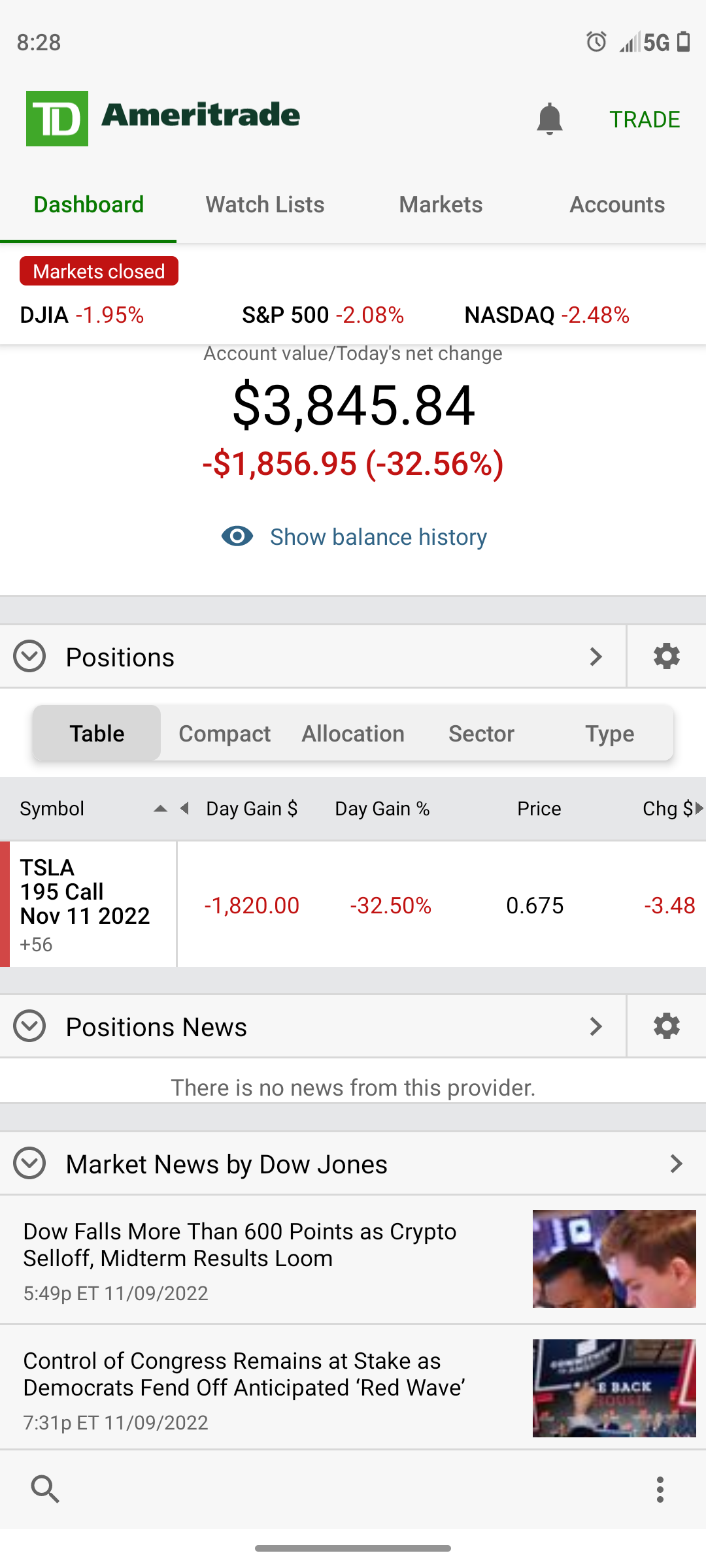Open Positions News settings gear

(x=666, y=1026)
